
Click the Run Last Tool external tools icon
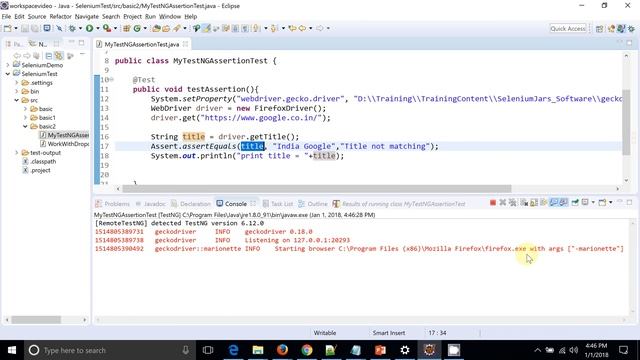click(107, 28)
